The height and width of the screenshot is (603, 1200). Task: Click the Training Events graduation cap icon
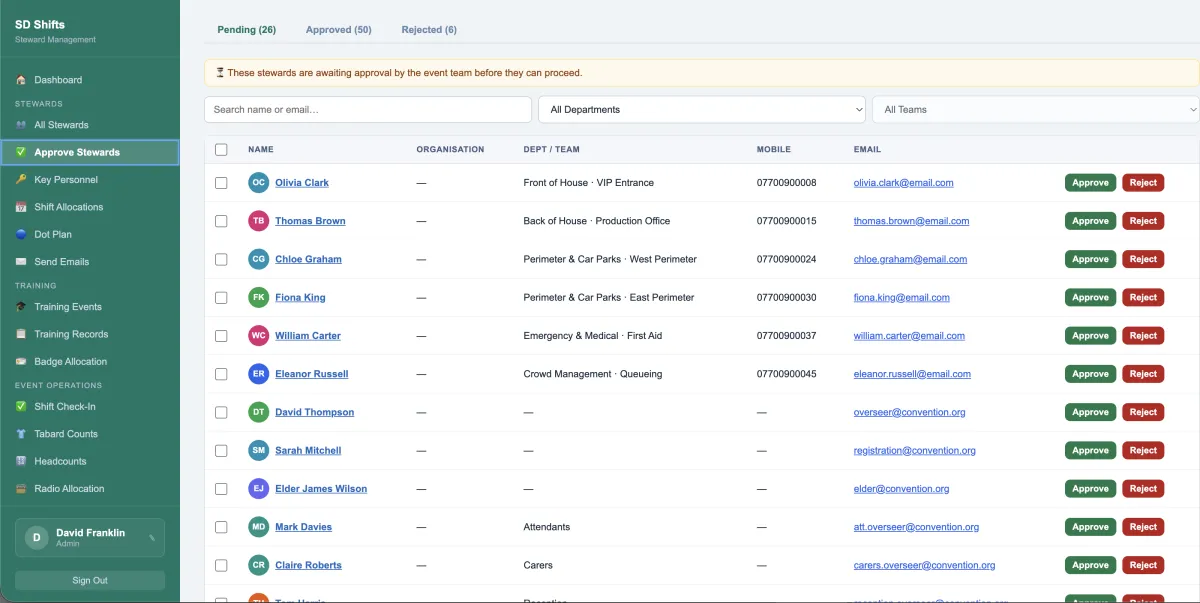point(21,307)
